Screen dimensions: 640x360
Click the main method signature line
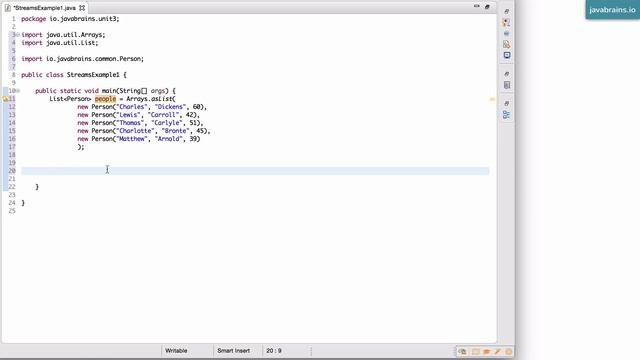105,91
